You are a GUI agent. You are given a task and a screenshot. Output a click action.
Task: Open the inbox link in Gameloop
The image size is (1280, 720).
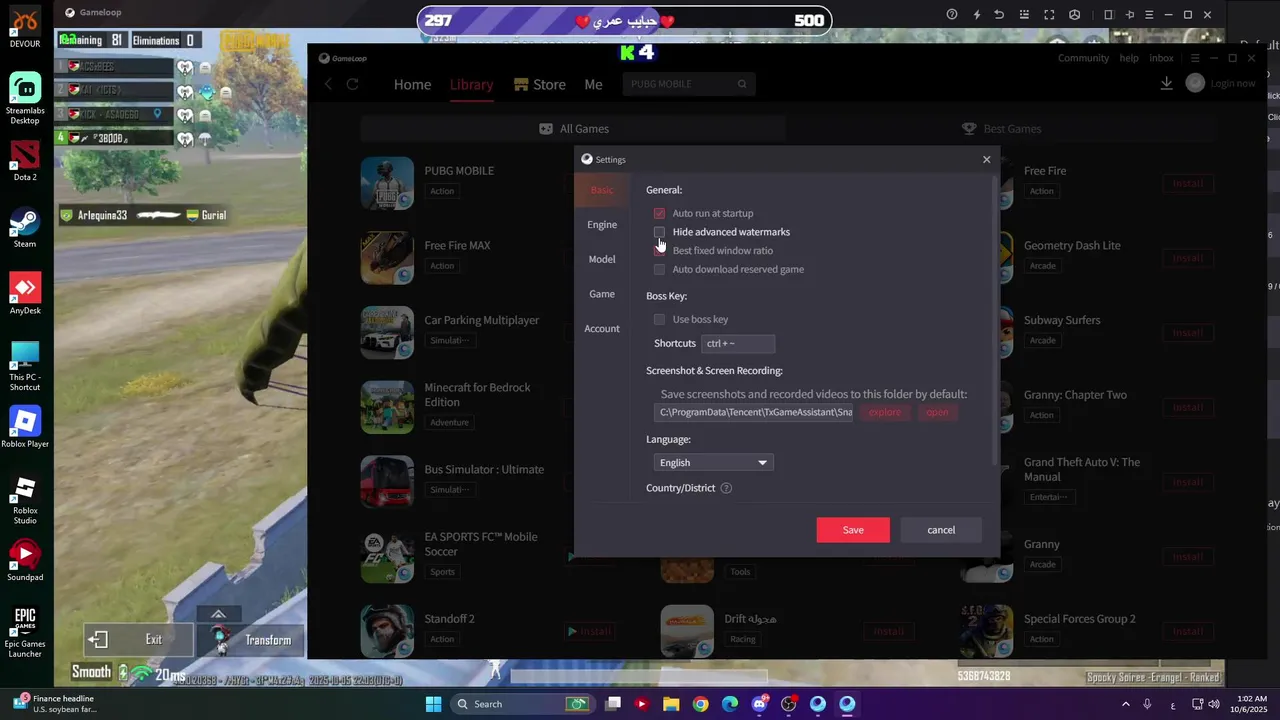[x=1161, y=58]
